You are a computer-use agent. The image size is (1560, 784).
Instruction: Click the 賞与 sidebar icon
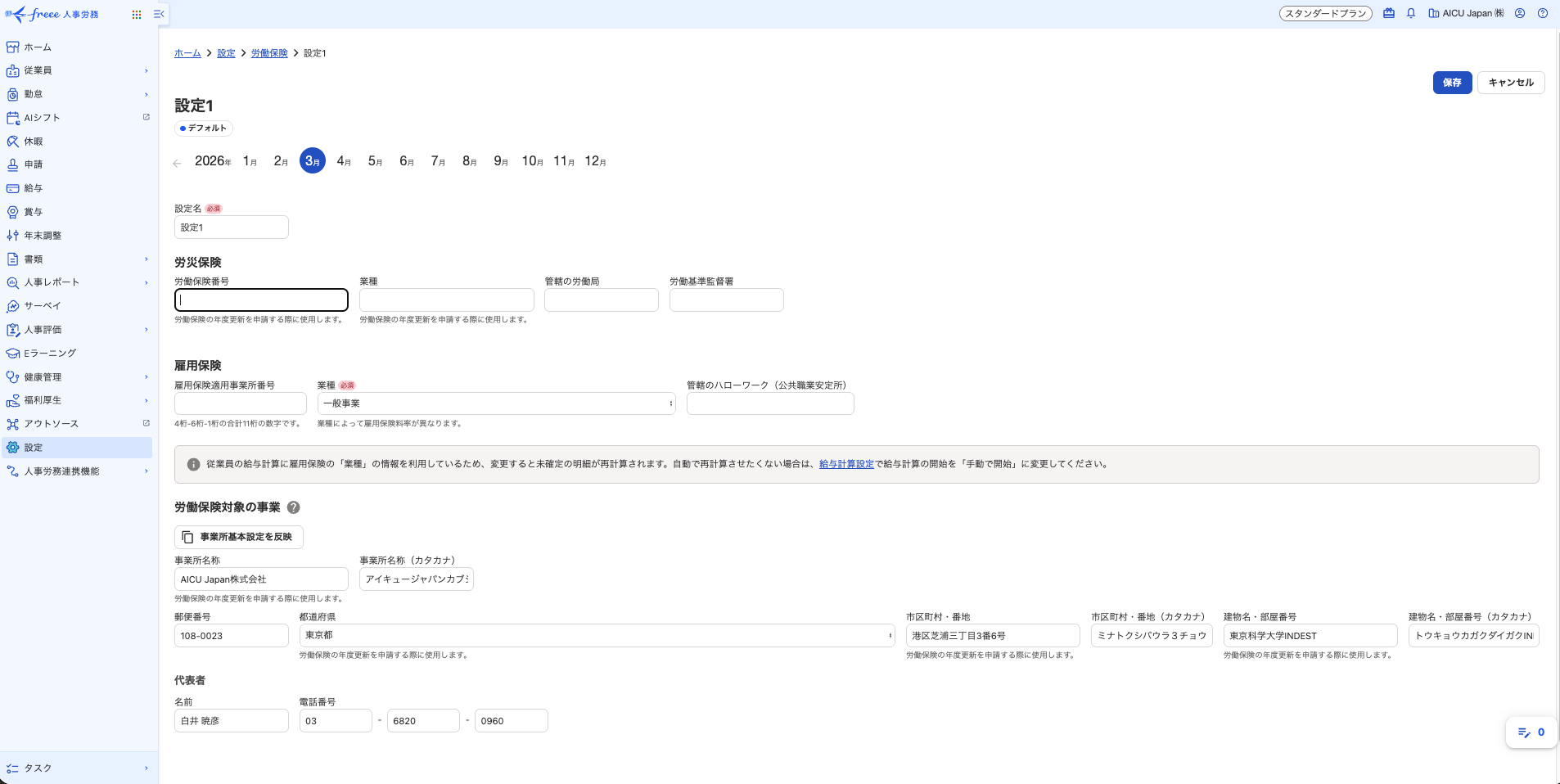(13, 212)
